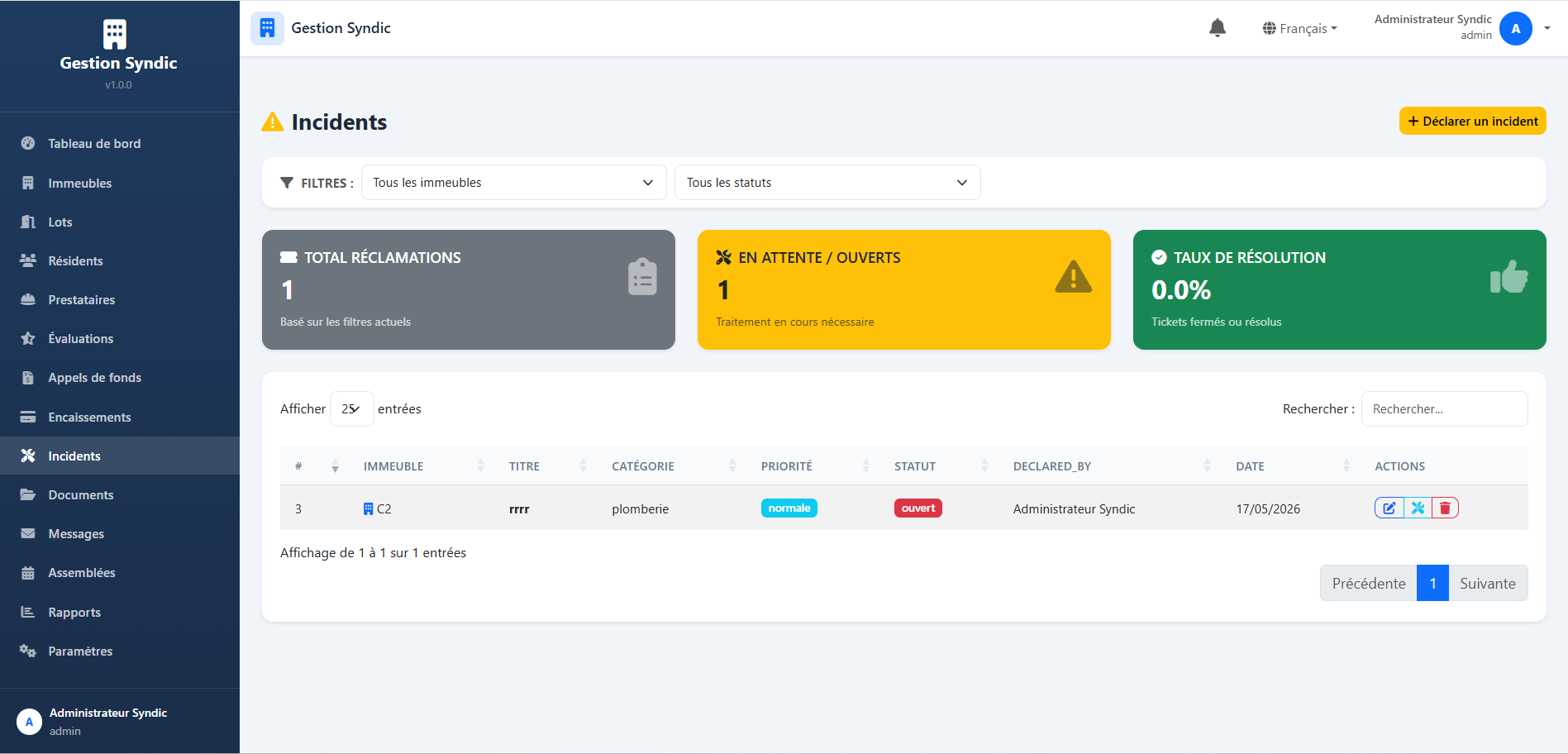Click the Encaissements card icon
Viewport: 1568px width, 754px height.
pos(28,417)
